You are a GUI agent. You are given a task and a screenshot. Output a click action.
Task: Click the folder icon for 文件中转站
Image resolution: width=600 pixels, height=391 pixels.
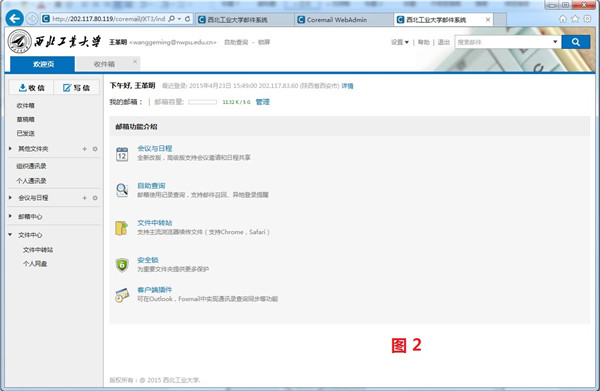[x=122, y=228]
